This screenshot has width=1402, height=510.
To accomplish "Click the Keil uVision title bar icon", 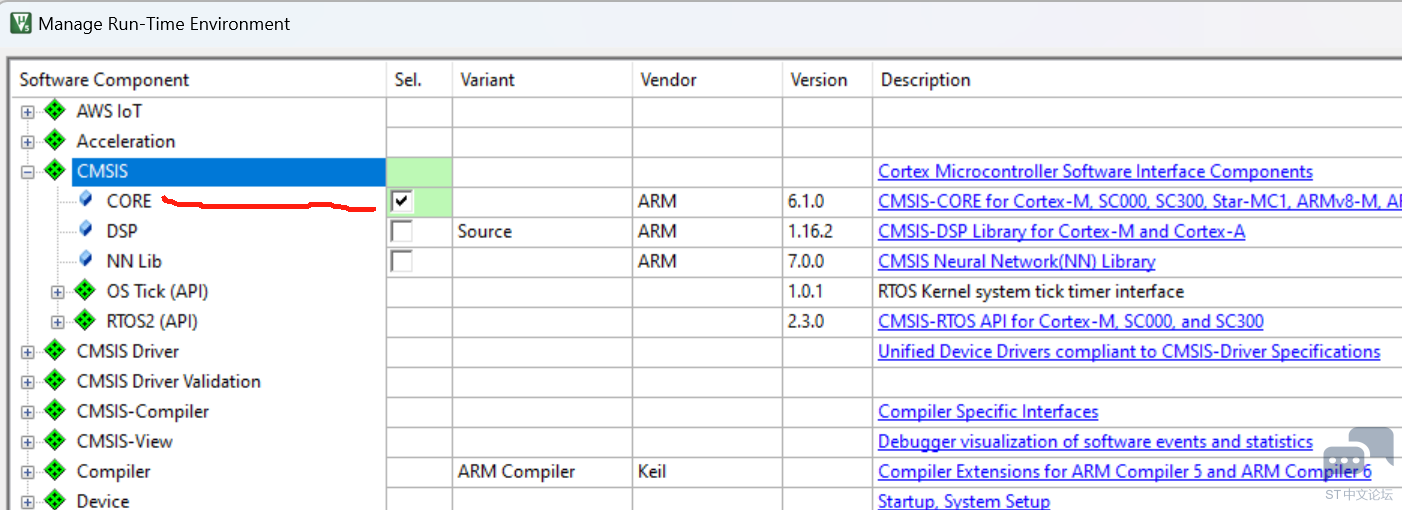I will pos(20,23).
